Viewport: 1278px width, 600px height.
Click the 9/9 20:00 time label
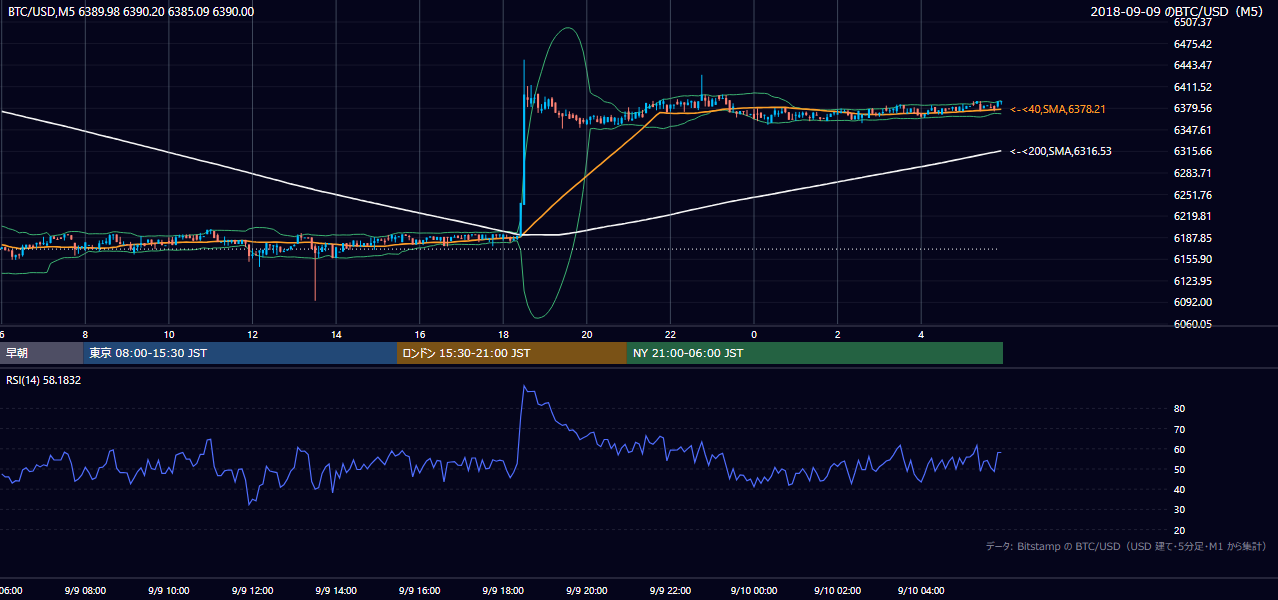click(587, 590)
